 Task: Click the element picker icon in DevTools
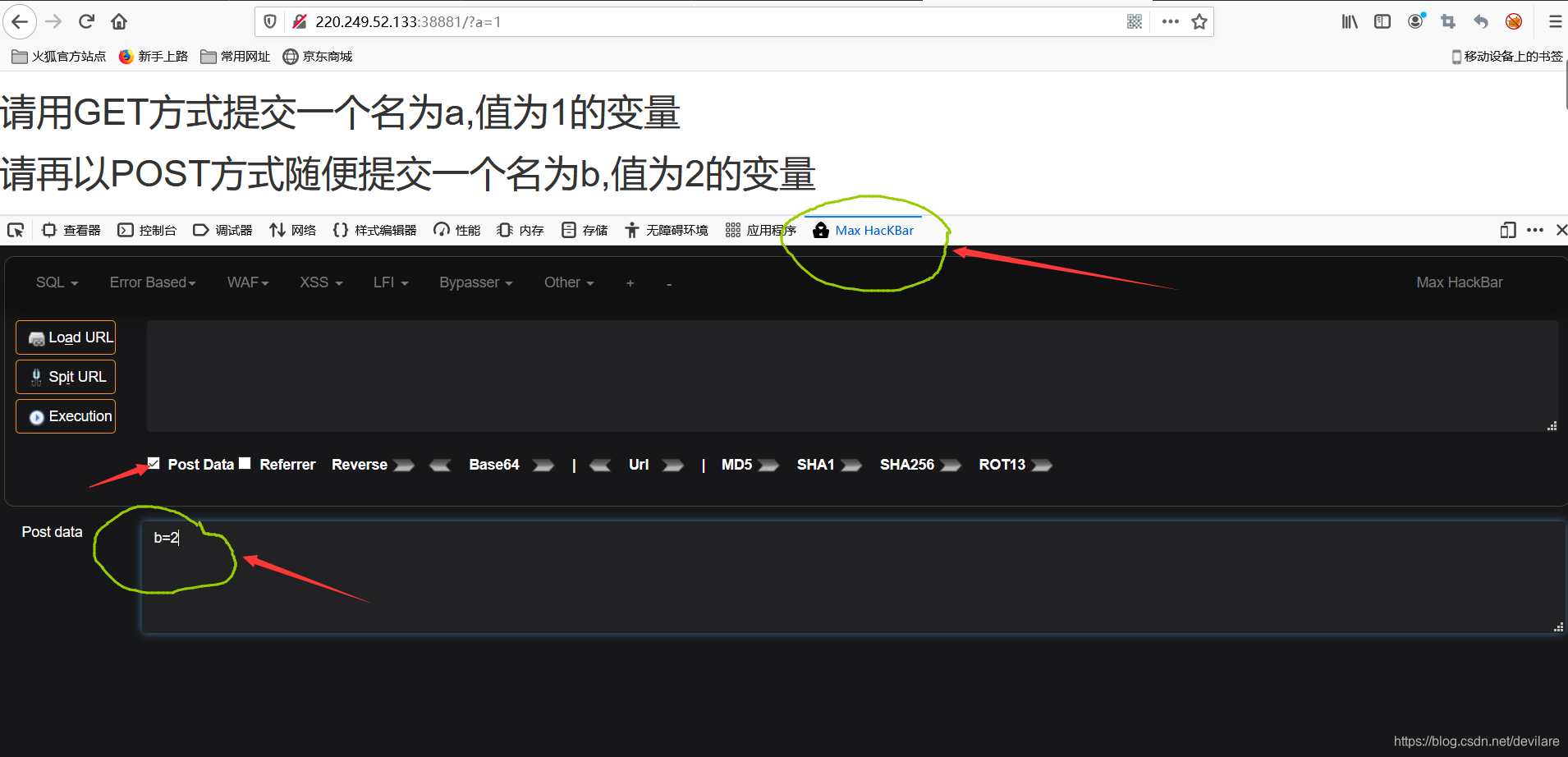pyautogui.click(x=15, y=230)
